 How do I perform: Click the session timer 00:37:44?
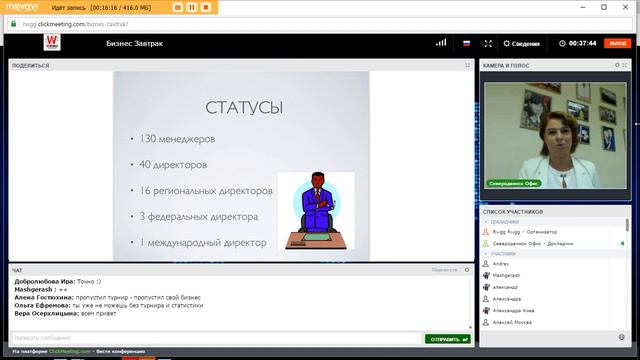(x=578, y=43)
